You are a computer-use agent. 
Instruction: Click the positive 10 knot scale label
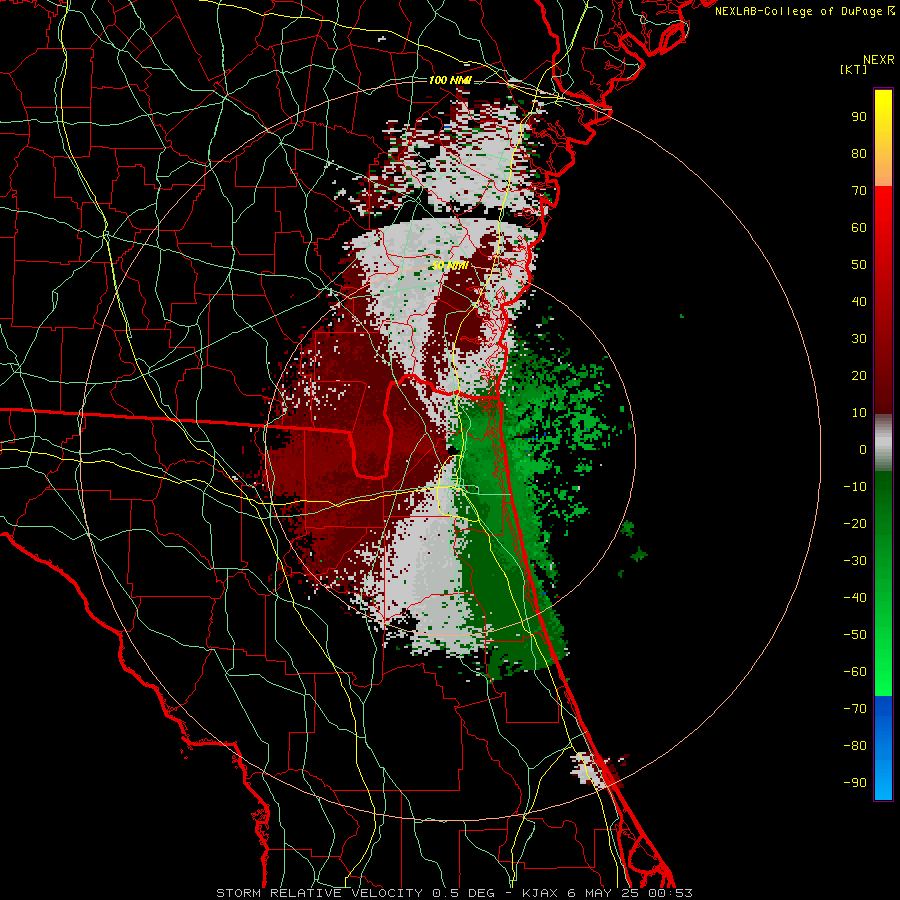point(859,413)
